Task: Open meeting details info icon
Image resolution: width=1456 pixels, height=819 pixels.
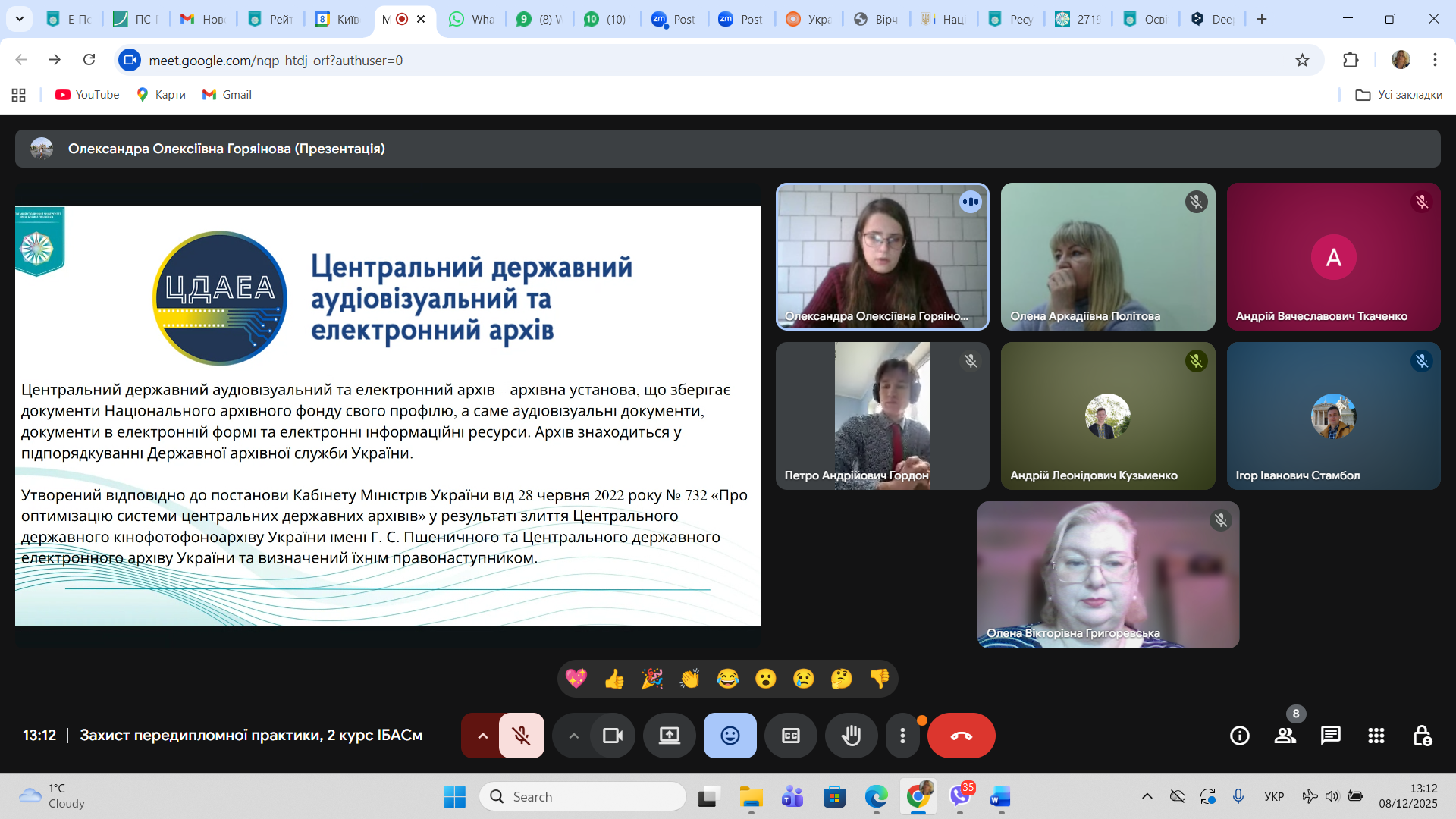Action: [1239, 736]
